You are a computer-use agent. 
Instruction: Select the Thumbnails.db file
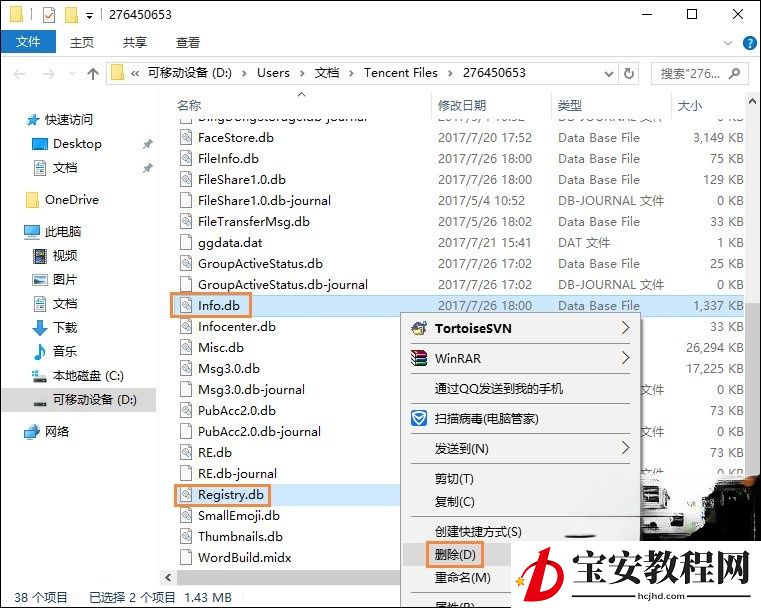240,536
